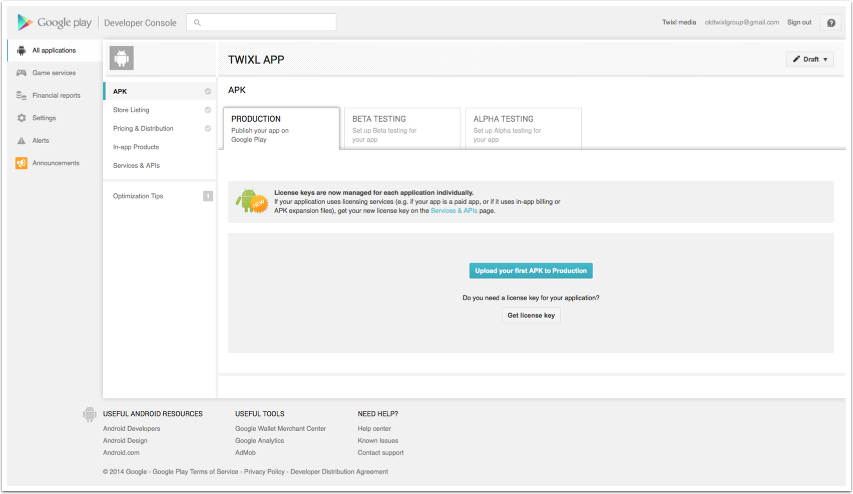This screenshot has width=853, height=494.
Task: Click Upload your first APK to Production
Action: pyautogui.click(x=531, y=271)
